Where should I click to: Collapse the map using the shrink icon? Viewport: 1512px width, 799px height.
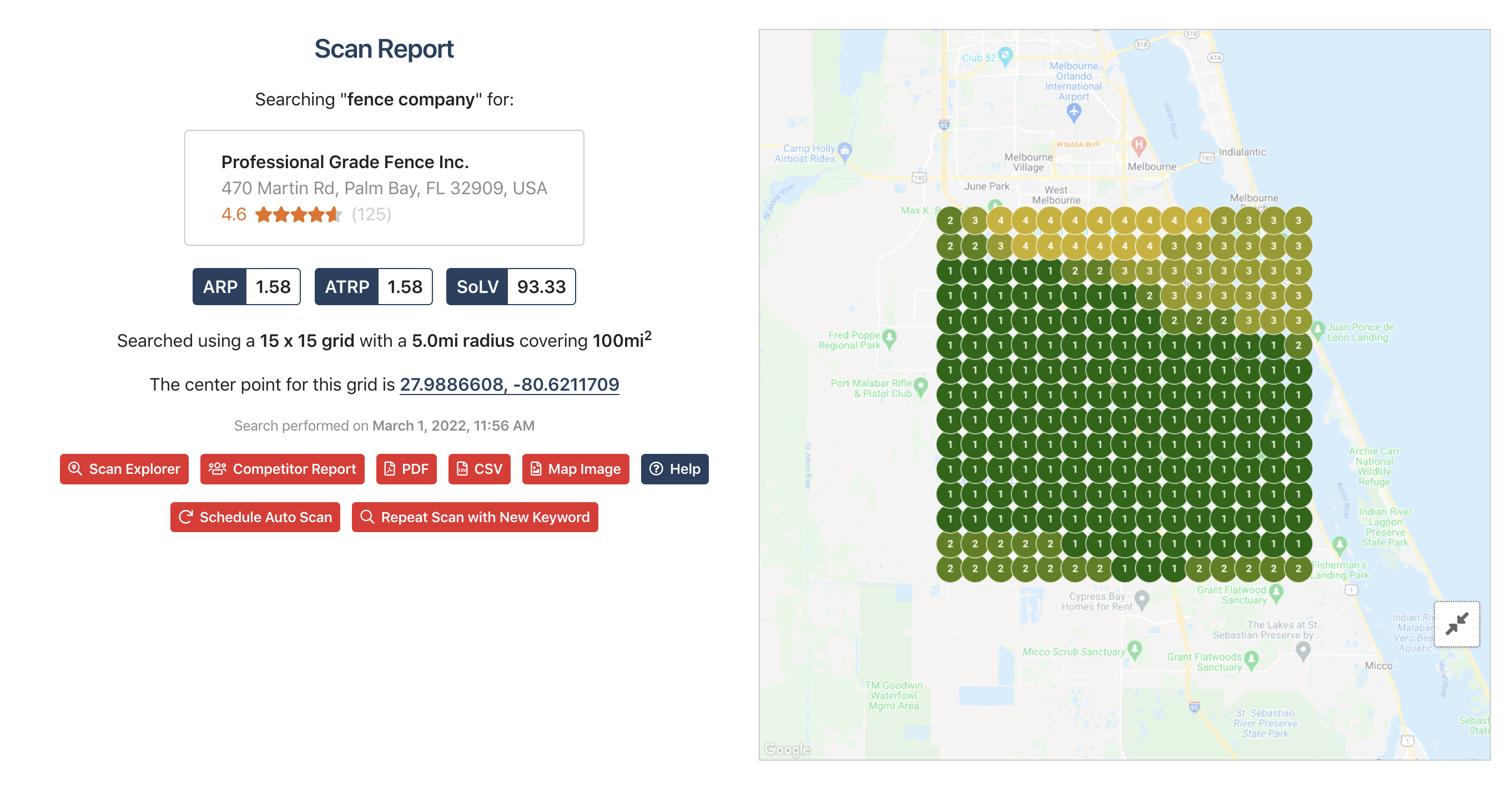point(1457,624)
